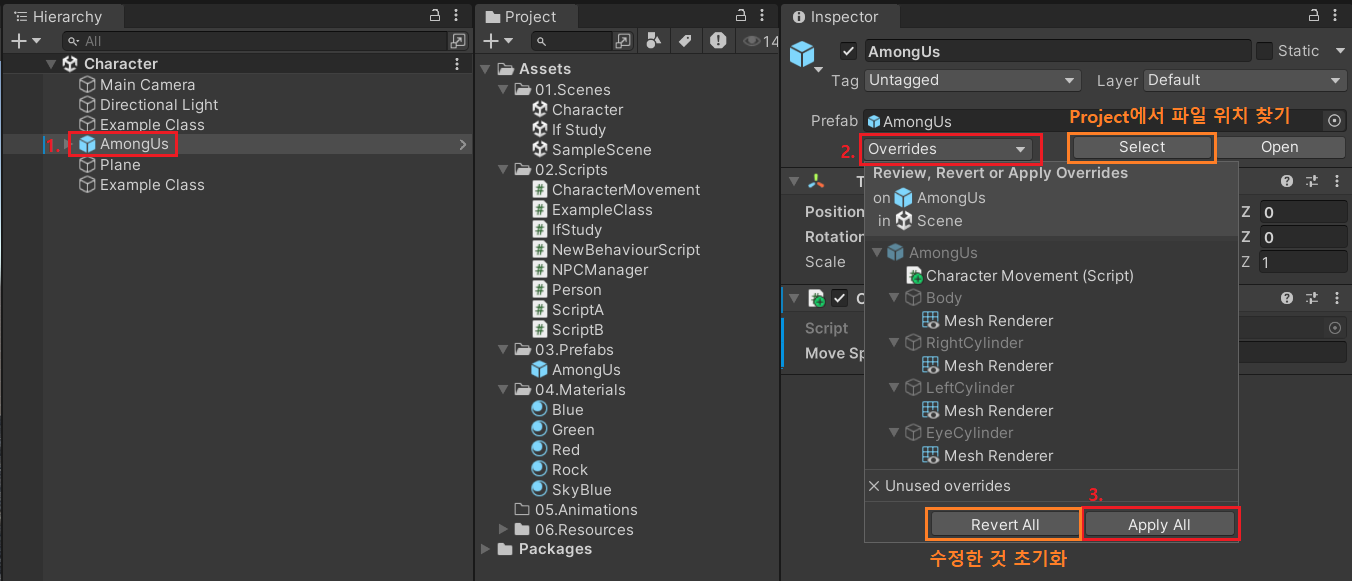Screen dimensions: 1352x581
Task: Click the Apply All button
Action: (x=1159, y=525)
